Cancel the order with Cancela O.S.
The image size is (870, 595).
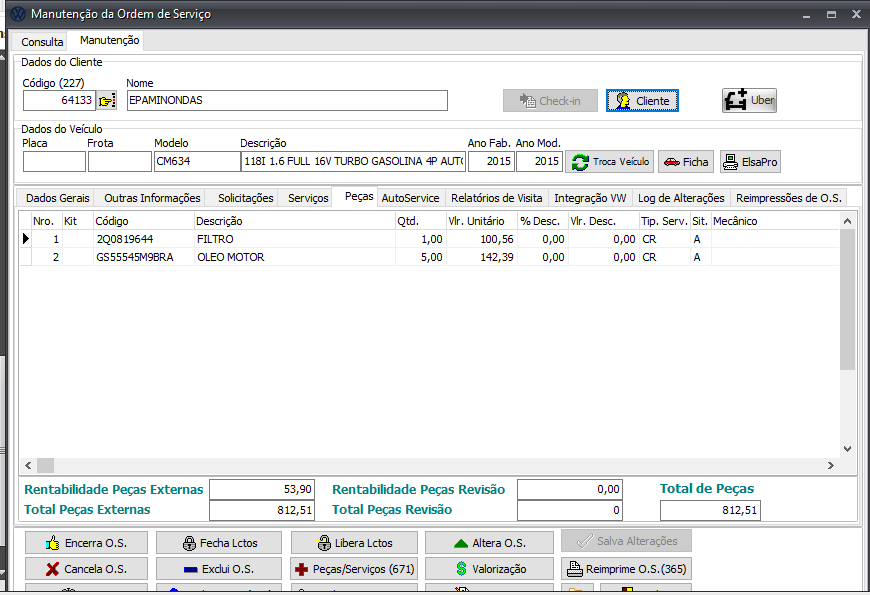tap(86, 569)
